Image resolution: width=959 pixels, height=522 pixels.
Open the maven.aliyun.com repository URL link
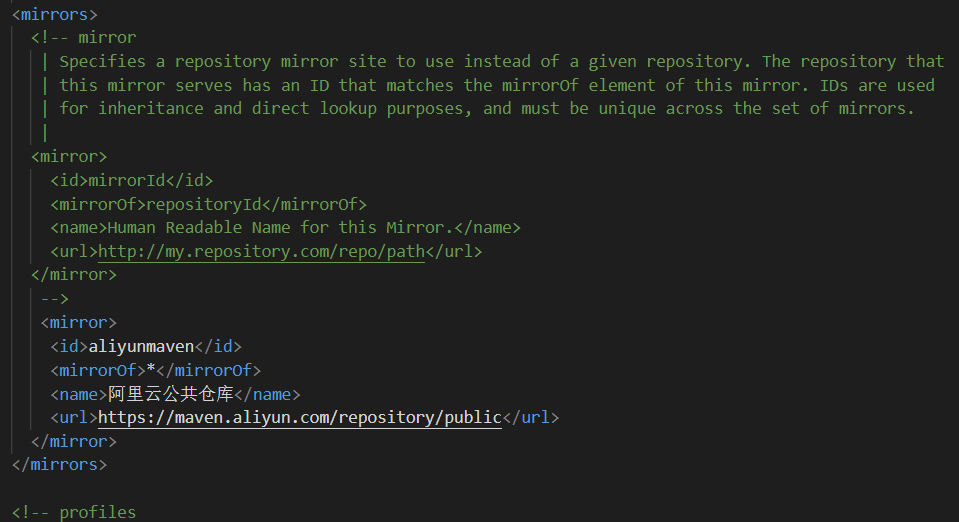299,418
